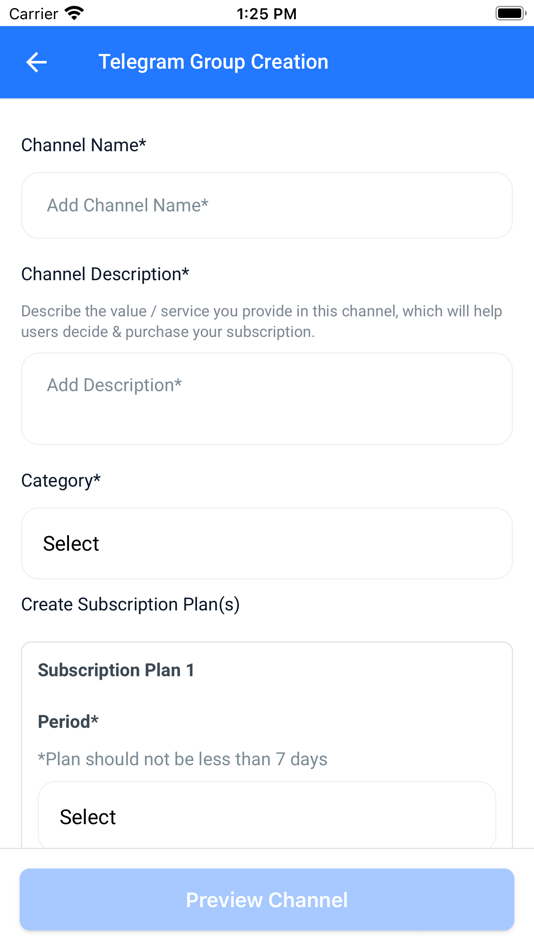
Task: Tap the 1:25 PM clock
Action: (x=267, y=14)
